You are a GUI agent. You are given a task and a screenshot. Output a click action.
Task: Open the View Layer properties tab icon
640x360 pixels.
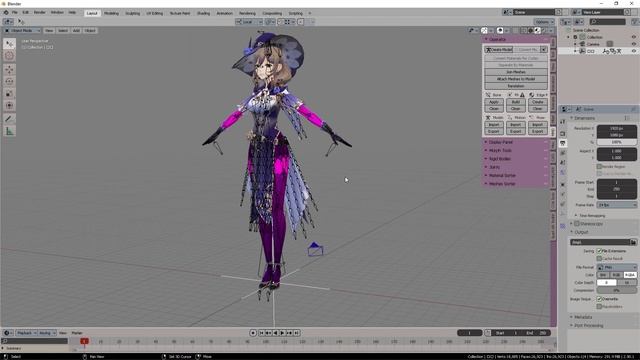[563, 153]
